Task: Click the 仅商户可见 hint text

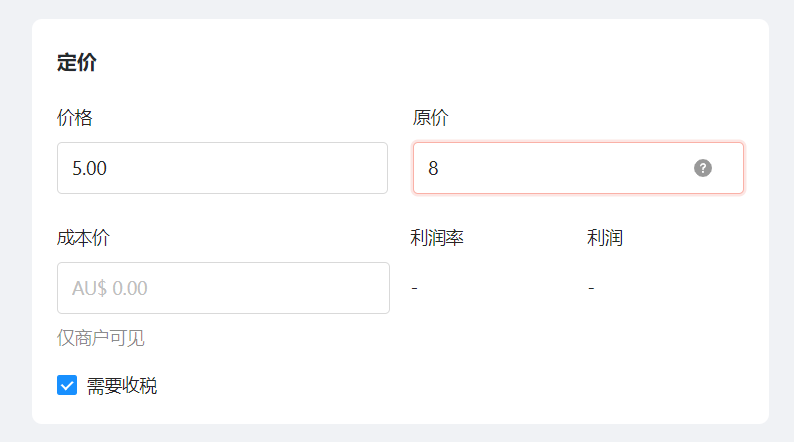Action: [100, 338]
